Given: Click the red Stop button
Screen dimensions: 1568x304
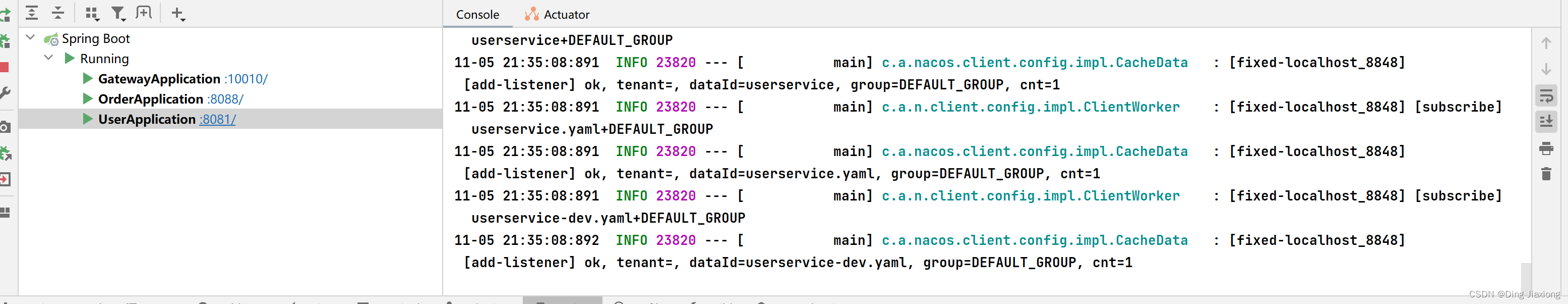Looking at the screenshot, I should tap(5, 67).
